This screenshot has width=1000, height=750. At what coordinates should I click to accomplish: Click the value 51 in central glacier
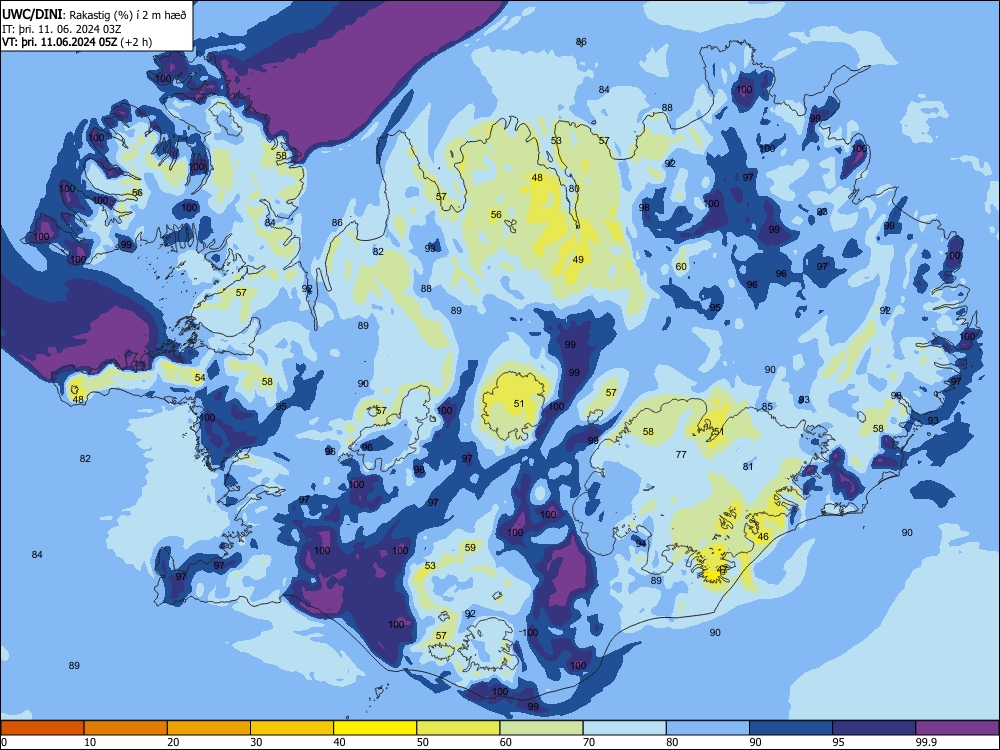click(x=519, y=404)
